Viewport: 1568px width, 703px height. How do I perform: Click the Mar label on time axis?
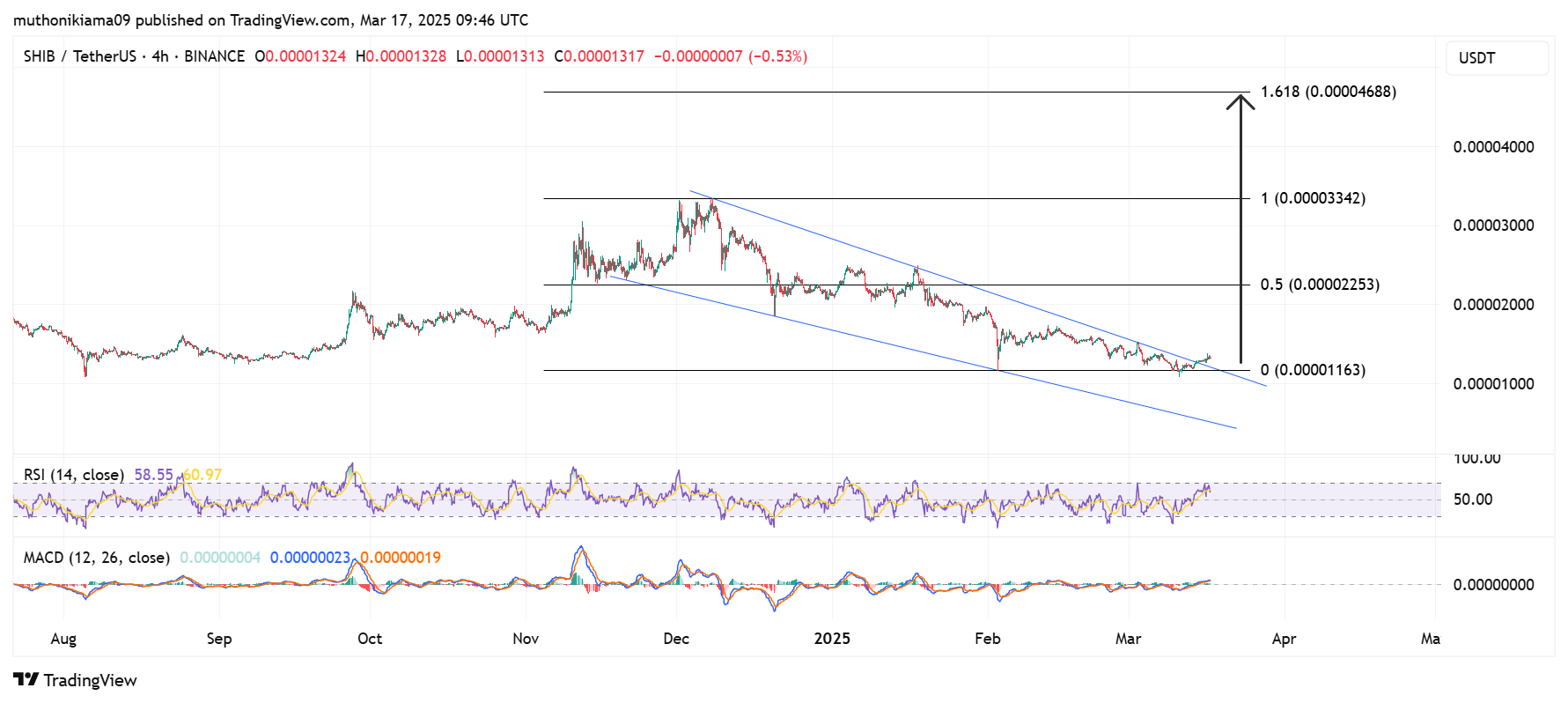pyautogui.click(x=1129, y=639)
